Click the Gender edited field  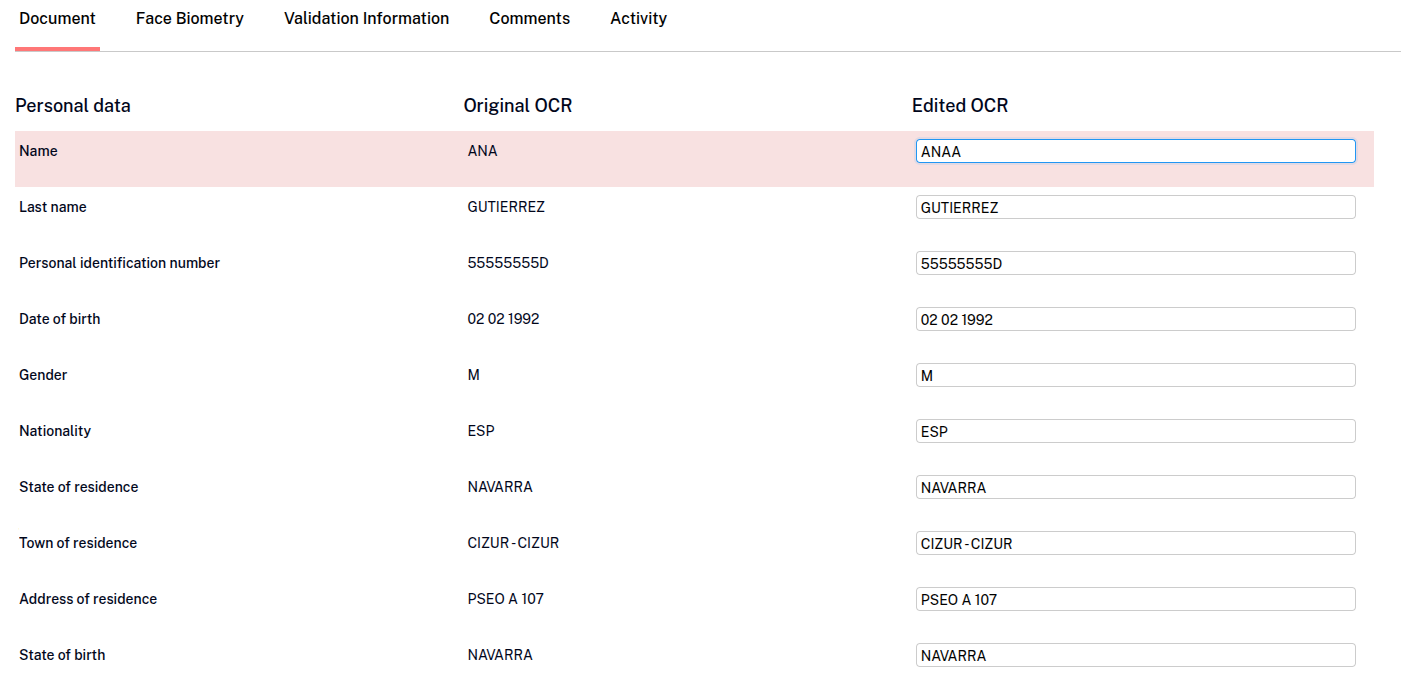tap(1135, 375)
